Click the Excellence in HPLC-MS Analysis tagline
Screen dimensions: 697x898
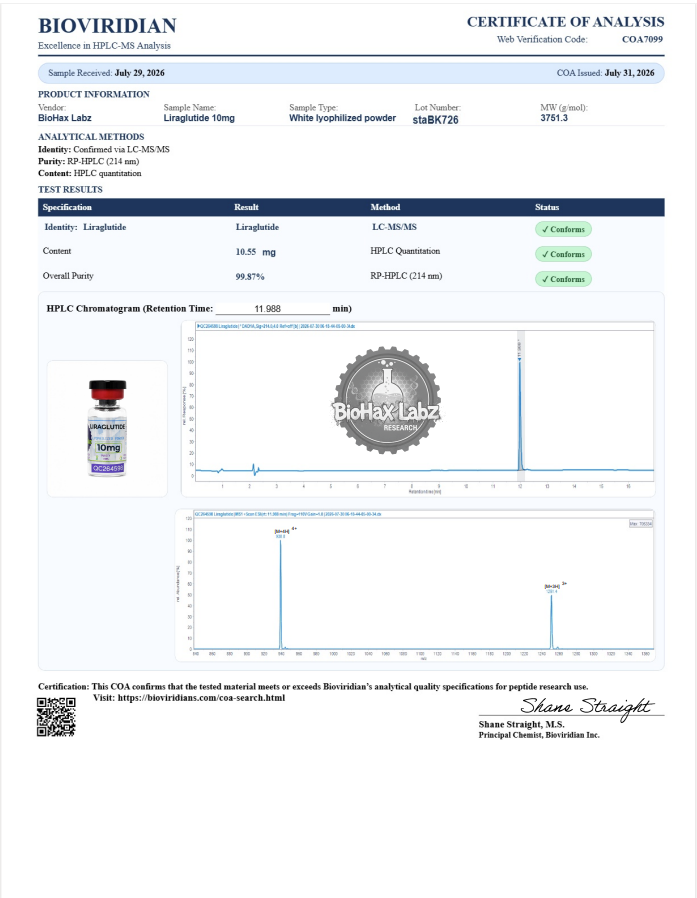pyautogui.click(x=104, y=45)
